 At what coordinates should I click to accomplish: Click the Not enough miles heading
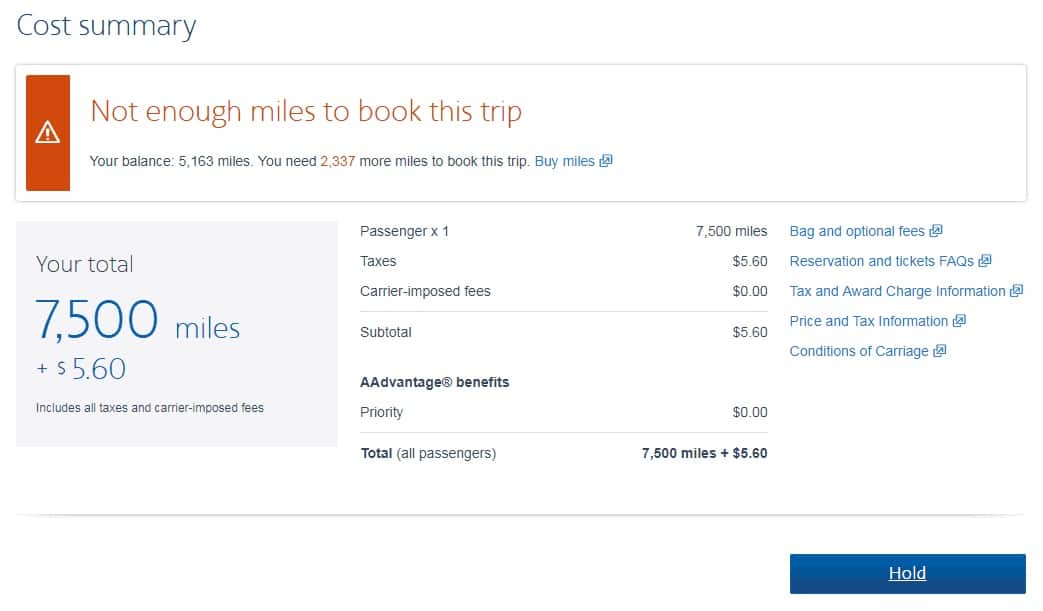click(306, 111)
